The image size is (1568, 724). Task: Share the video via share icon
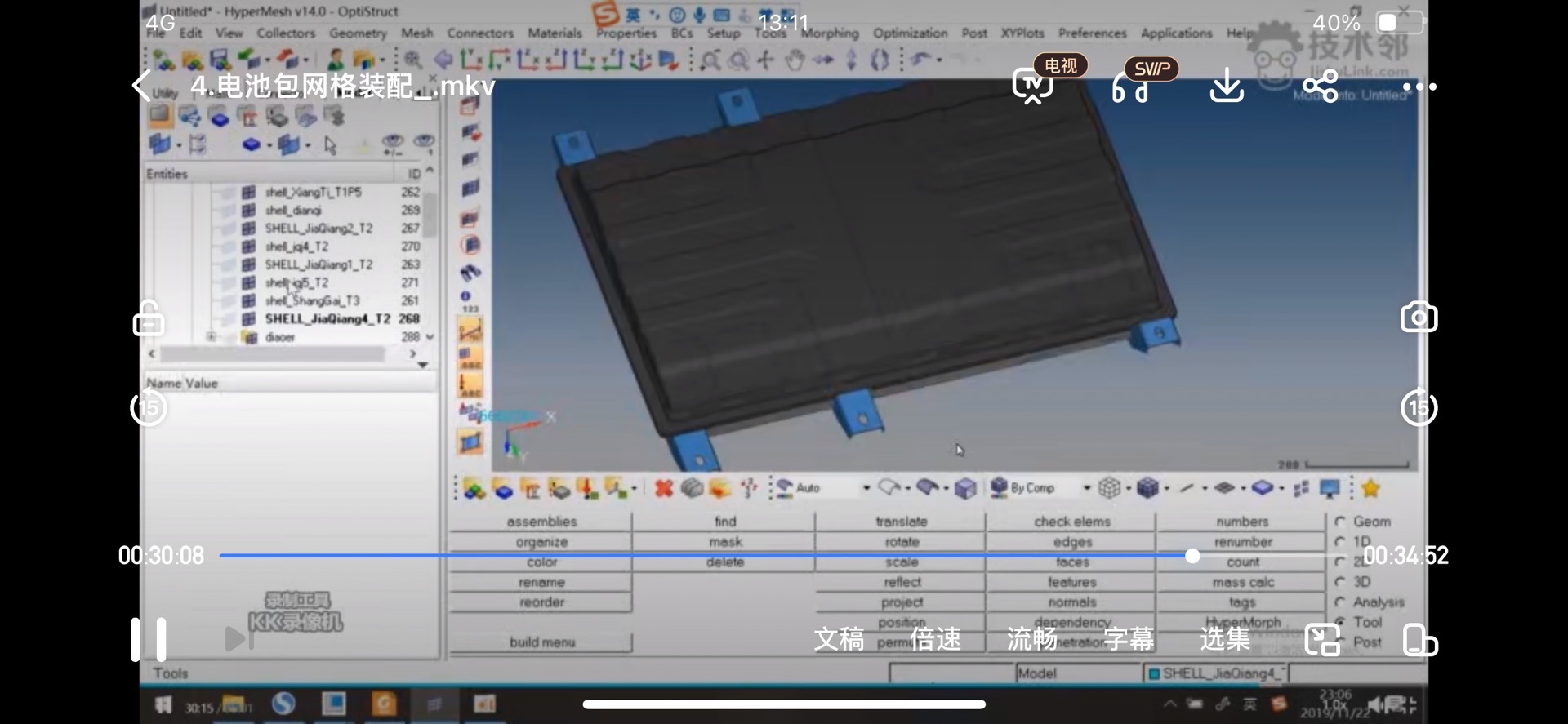click(x=1321, y=86)
